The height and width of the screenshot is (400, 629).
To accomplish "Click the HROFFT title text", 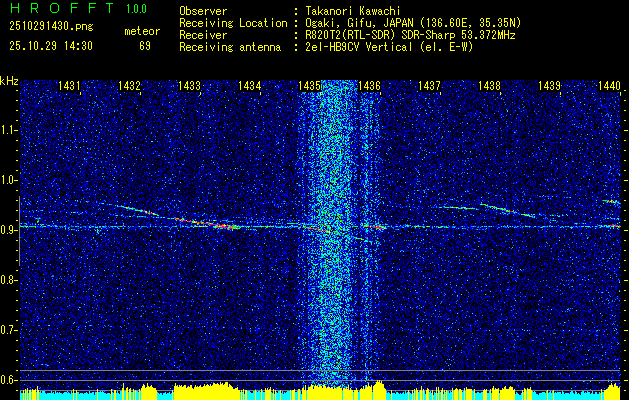I will coord(62,8).
